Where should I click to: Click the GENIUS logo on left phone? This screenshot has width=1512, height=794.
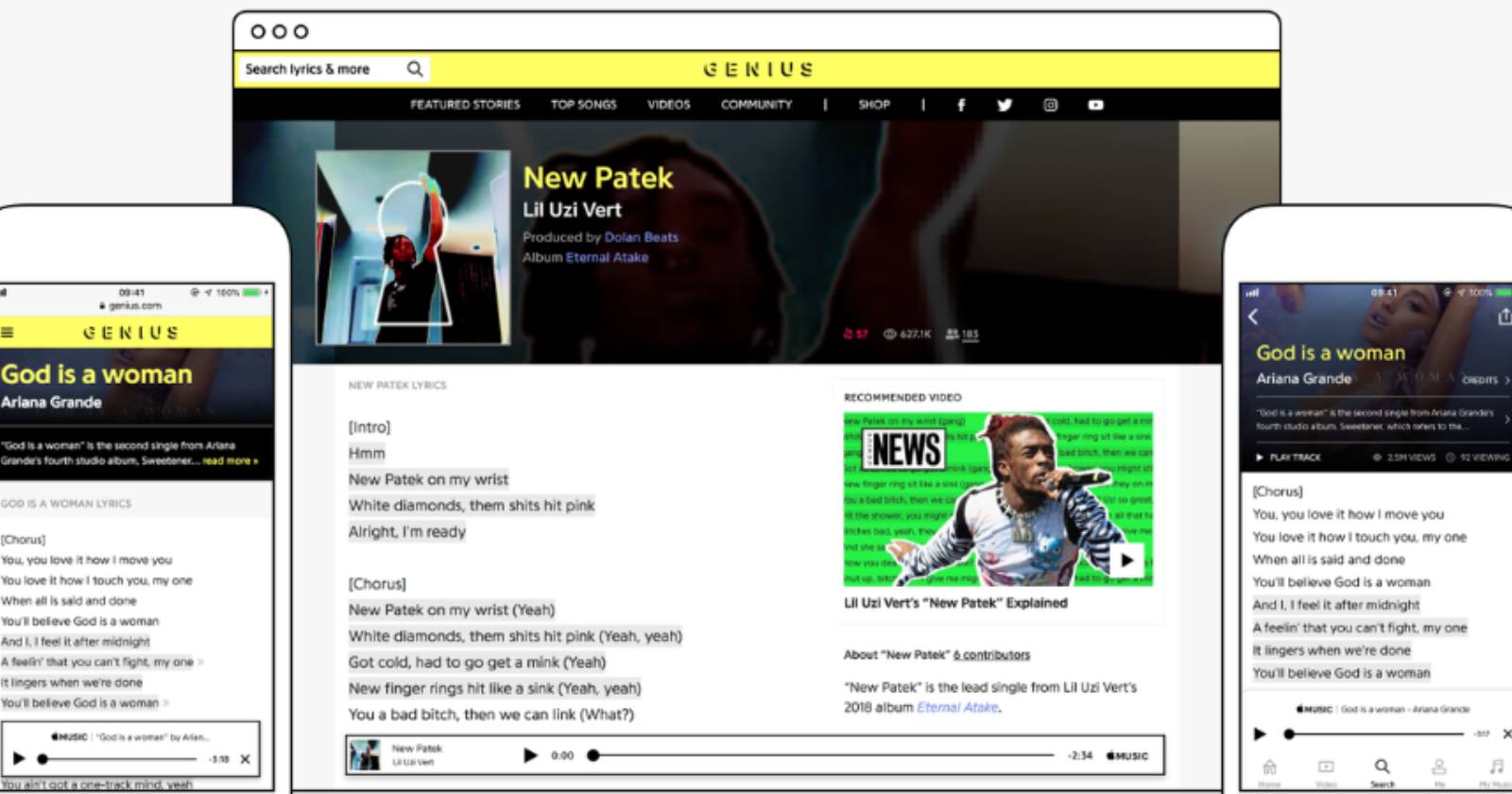click(130, 333)
